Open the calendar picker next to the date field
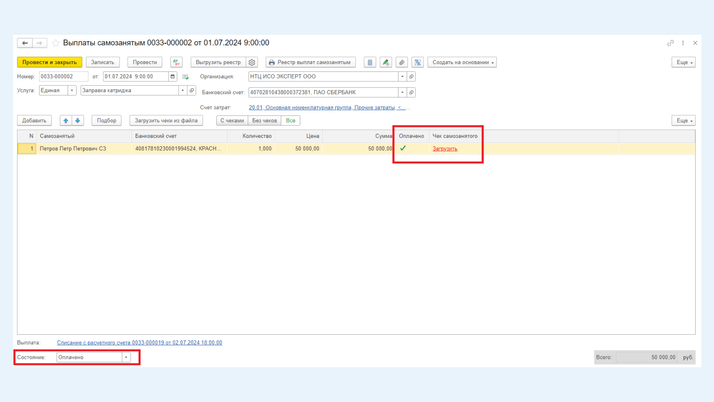 [173, 76]
